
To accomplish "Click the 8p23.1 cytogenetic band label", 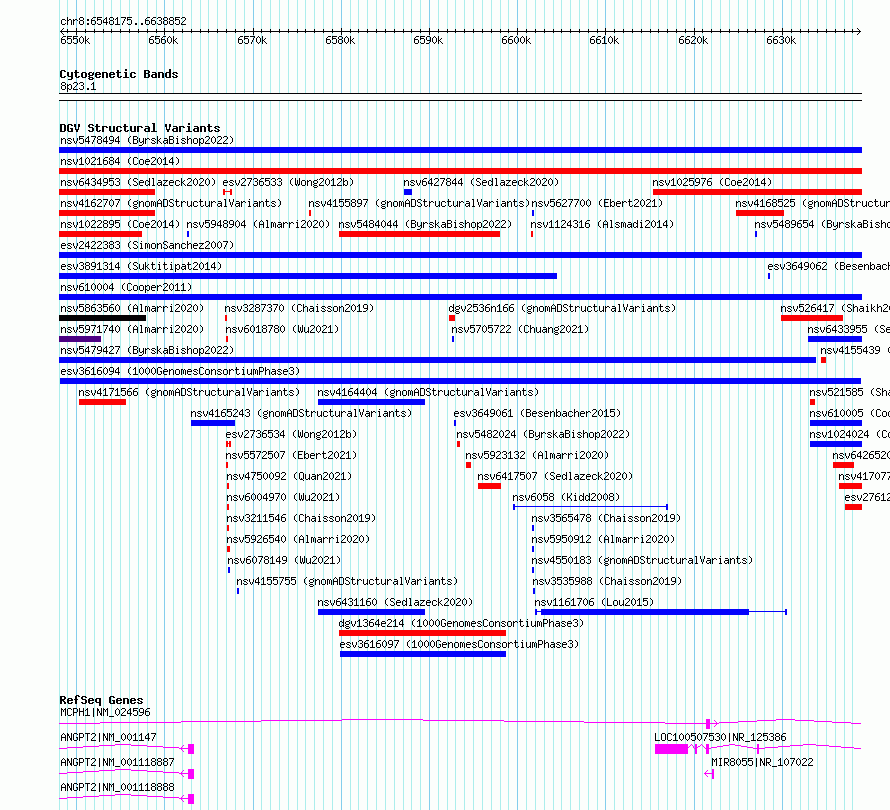I will (78, 86).
